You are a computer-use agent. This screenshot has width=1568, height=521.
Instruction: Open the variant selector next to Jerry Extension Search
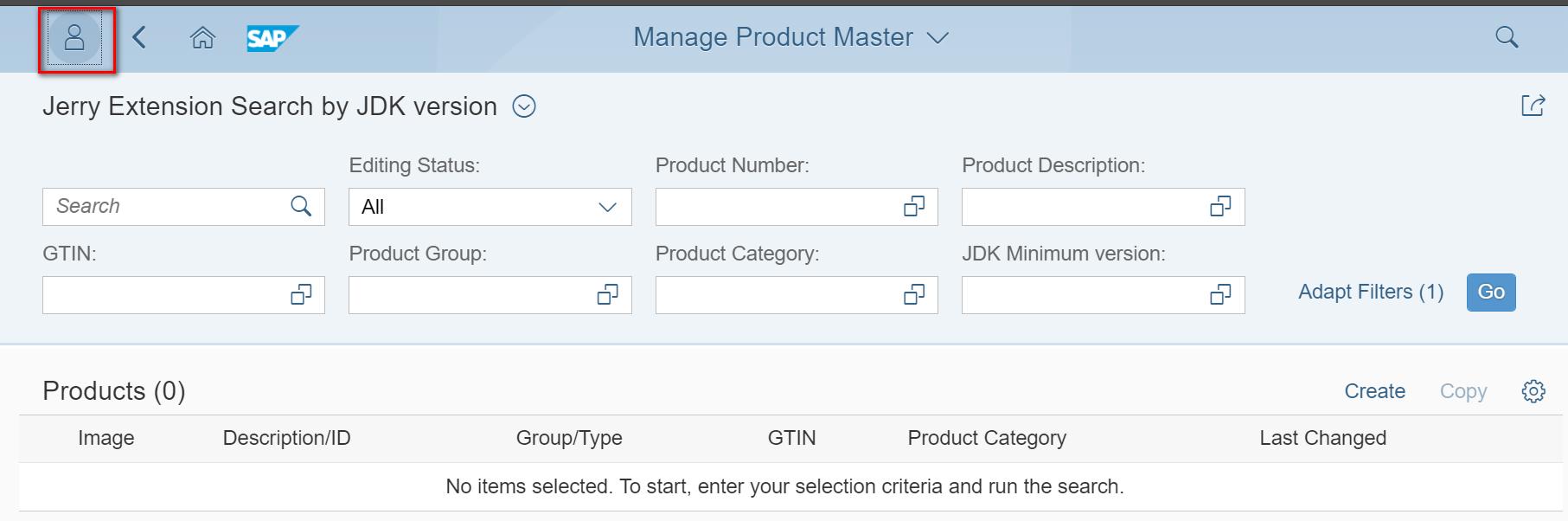click(524, 106)
